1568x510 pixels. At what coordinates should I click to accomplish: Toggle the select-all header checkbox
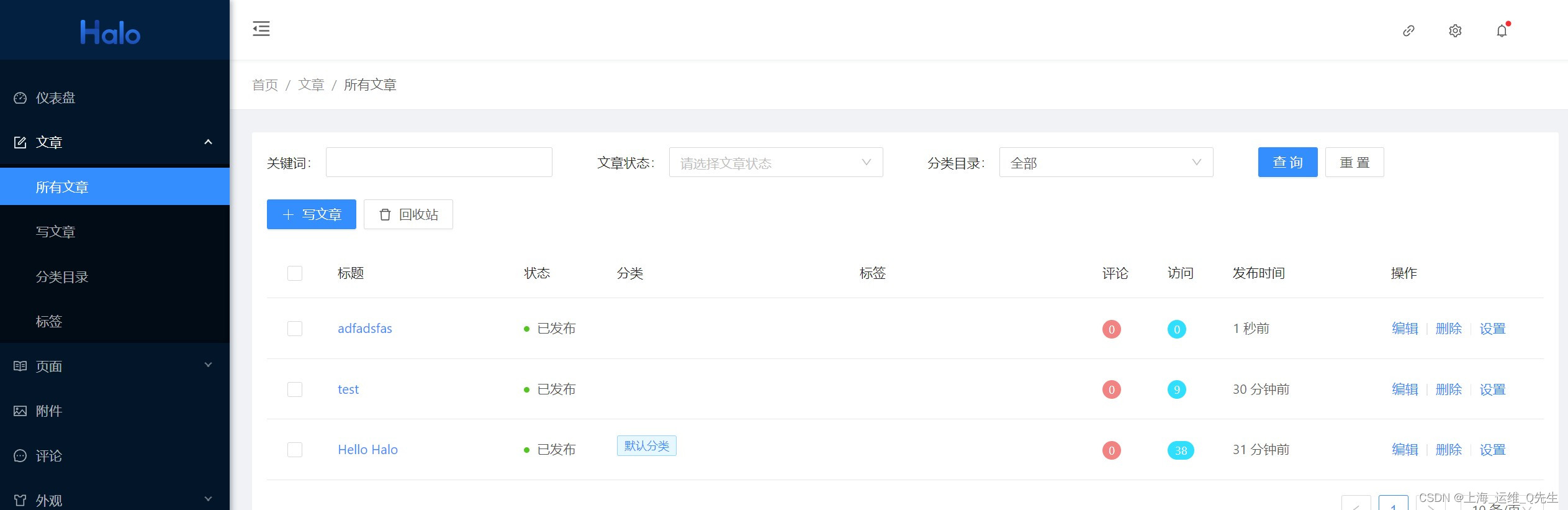pyautogui.click(x=295, y=273)
